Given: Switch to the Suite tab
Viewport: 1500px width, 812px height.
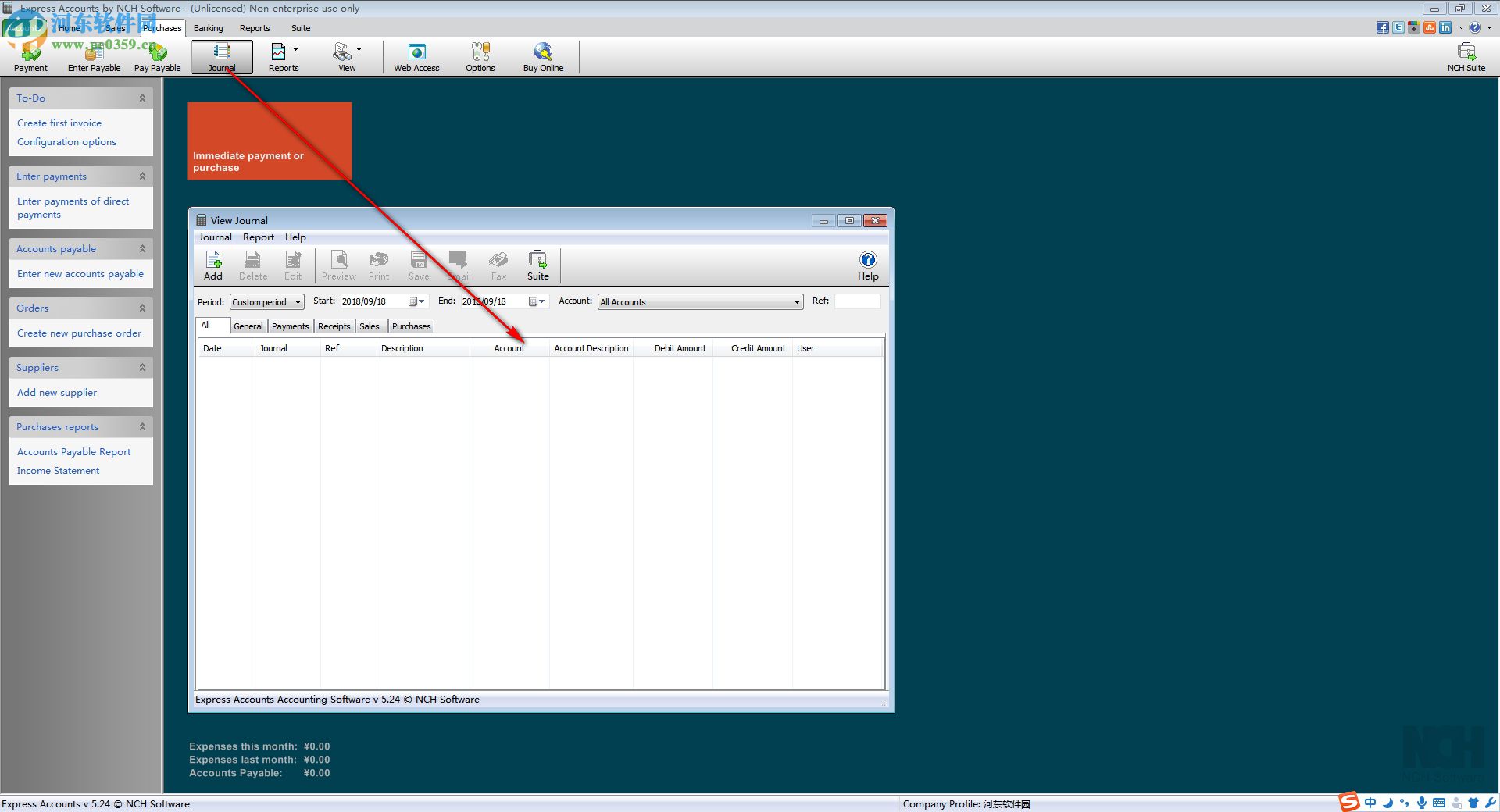Looking at the screenshot, I should pyautogui.click(x=301, y=28).
